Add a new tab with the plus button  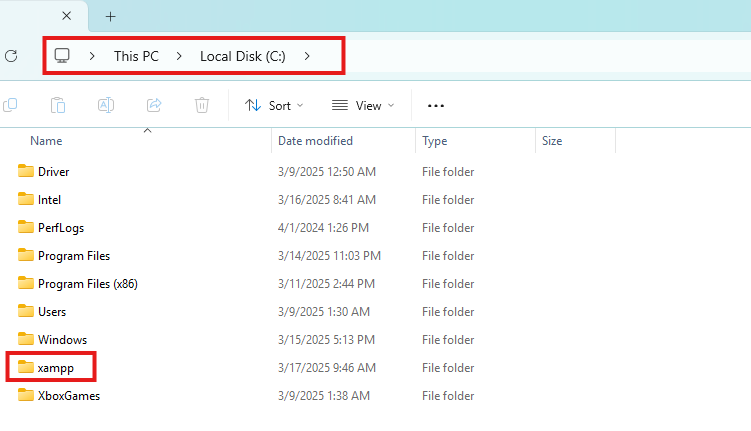[x=110, y=17]
